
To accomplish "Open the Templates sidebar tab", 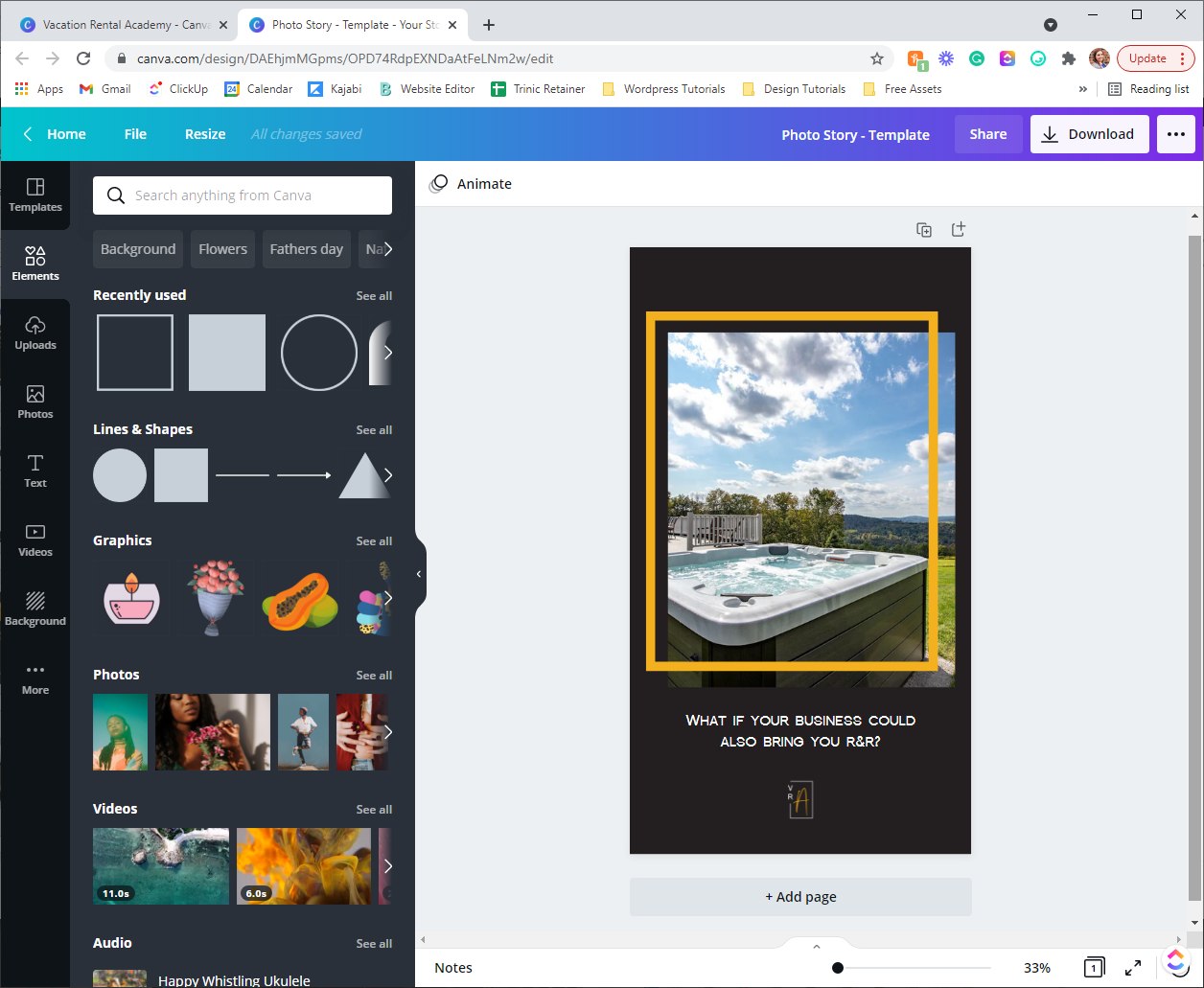I will point(35,195).
